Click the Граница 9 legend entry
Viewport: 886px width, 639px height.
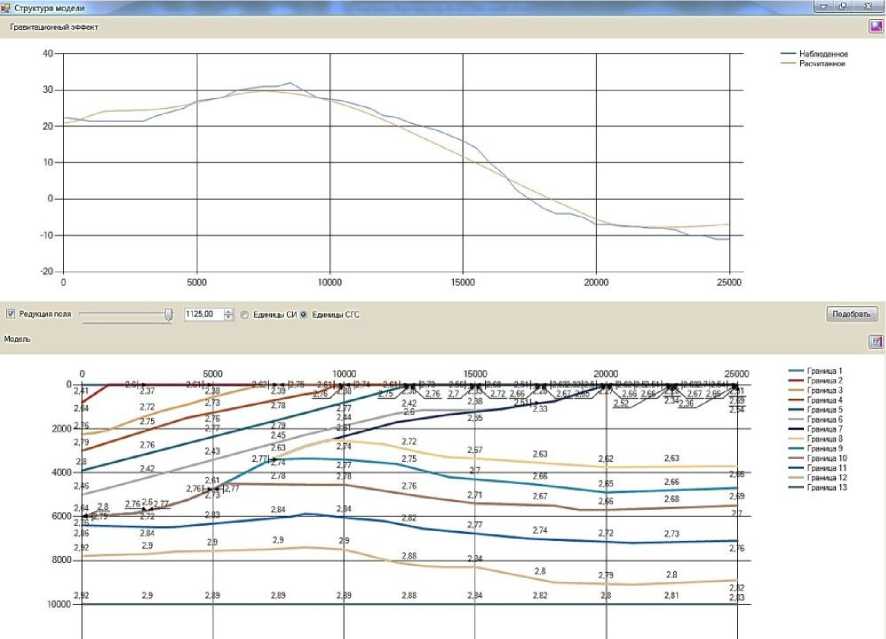tap(815, 449)
